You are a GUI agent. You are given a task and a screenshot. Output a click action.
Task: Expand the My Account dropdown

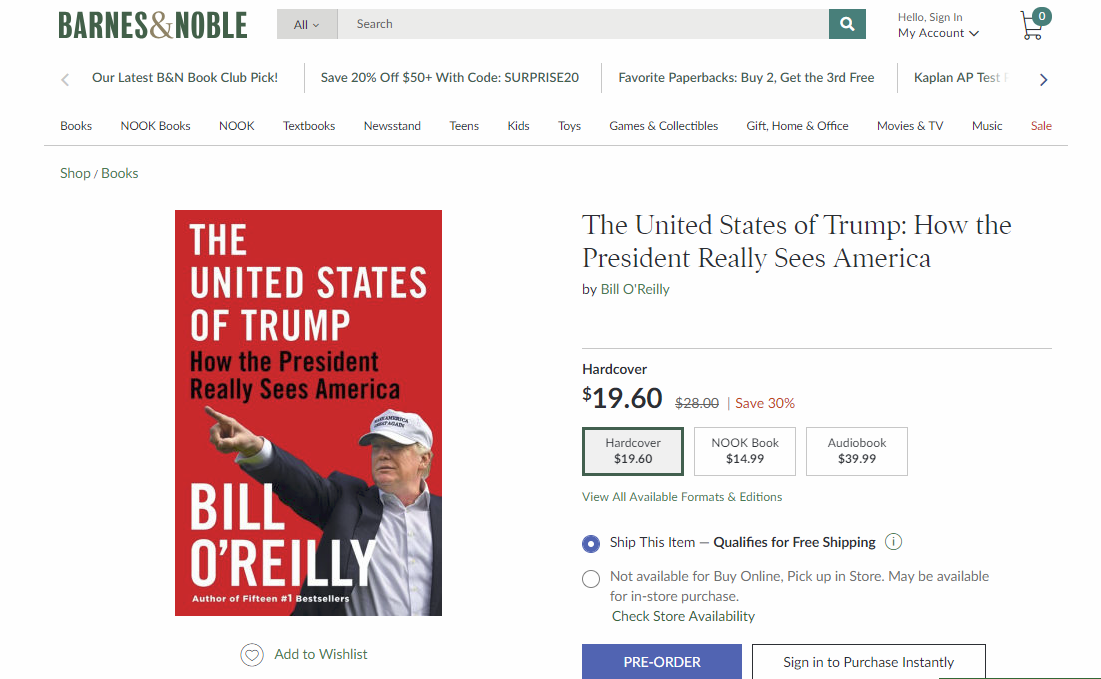(x=938, y=33)
